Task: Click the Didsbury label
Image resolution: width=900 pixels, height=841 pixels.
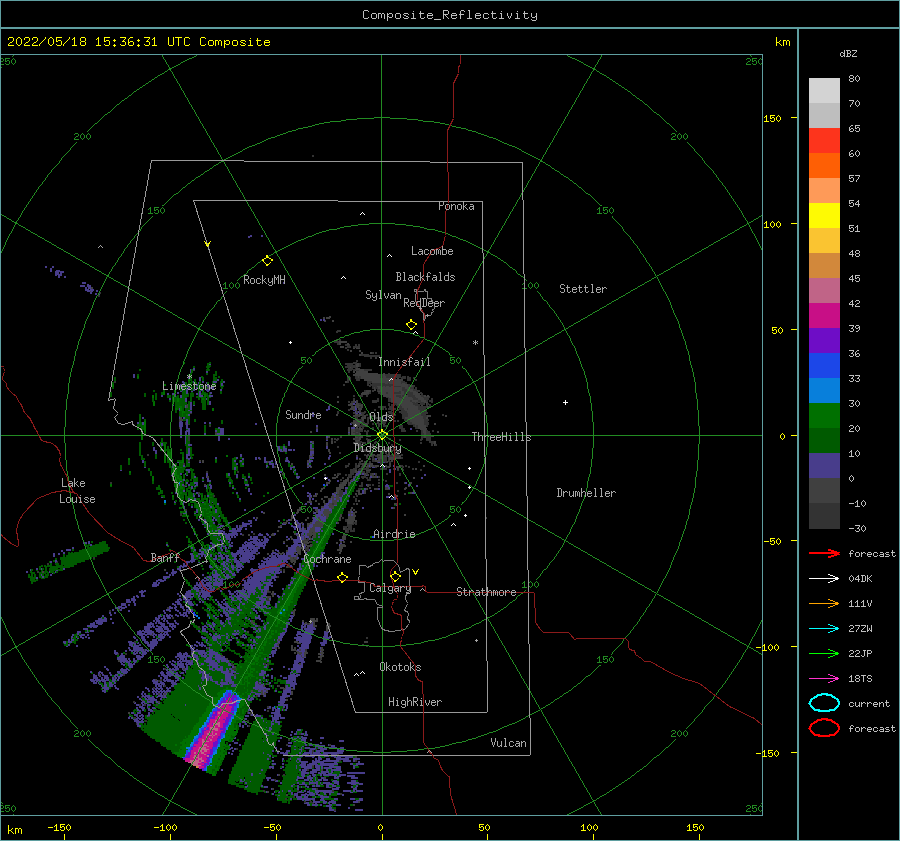Action: tap(378, 448)
